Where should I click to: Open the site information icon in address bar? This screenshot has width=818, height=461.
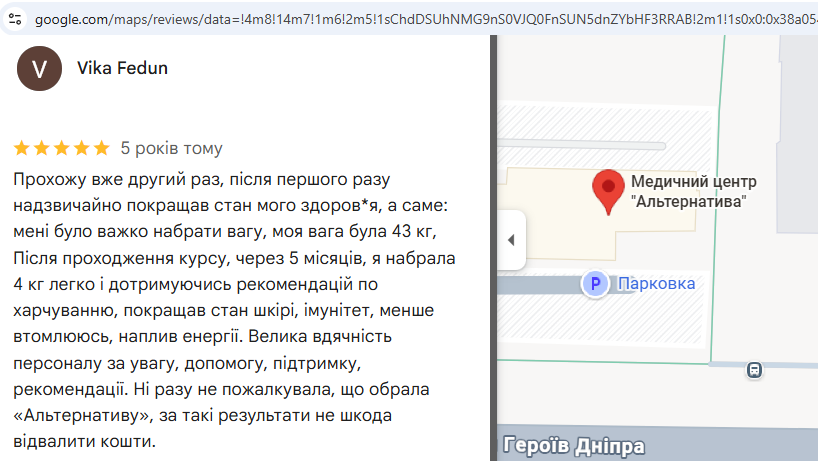pyautogui.click(x=15, y=19)
